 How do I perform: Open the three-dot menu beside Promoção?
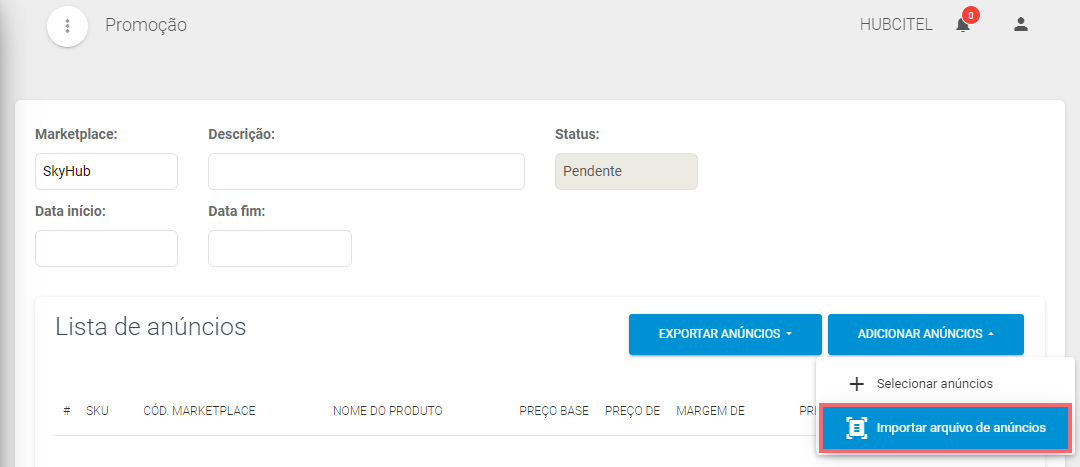(x=67, y=26)
